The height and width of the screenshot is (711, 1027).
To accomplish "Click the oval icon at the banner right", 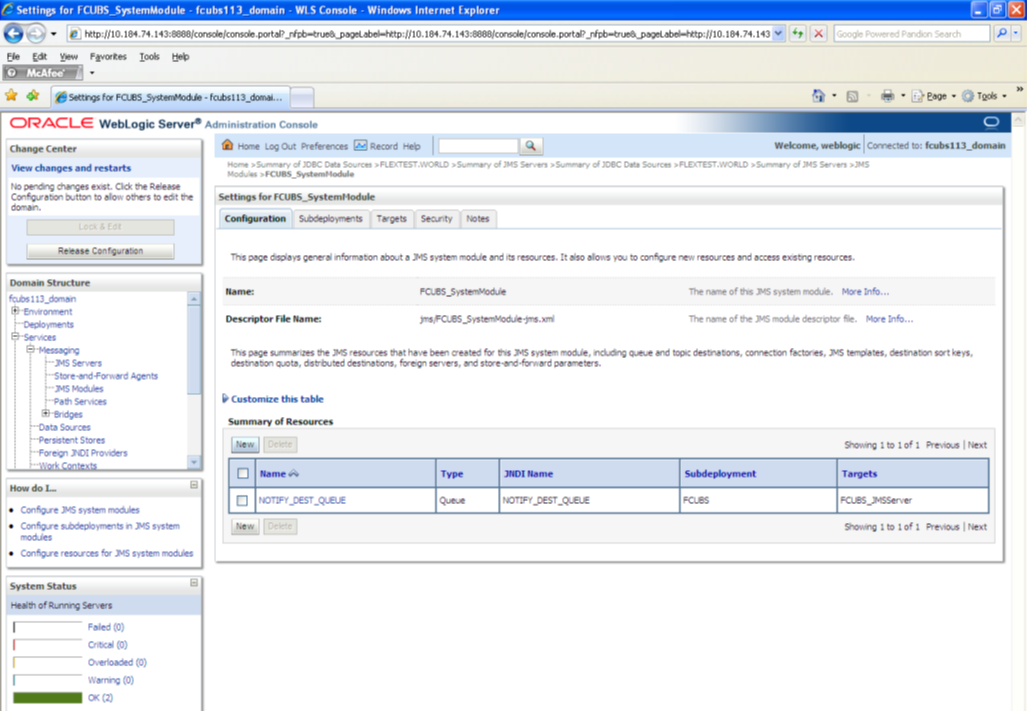I will point(991,122).
